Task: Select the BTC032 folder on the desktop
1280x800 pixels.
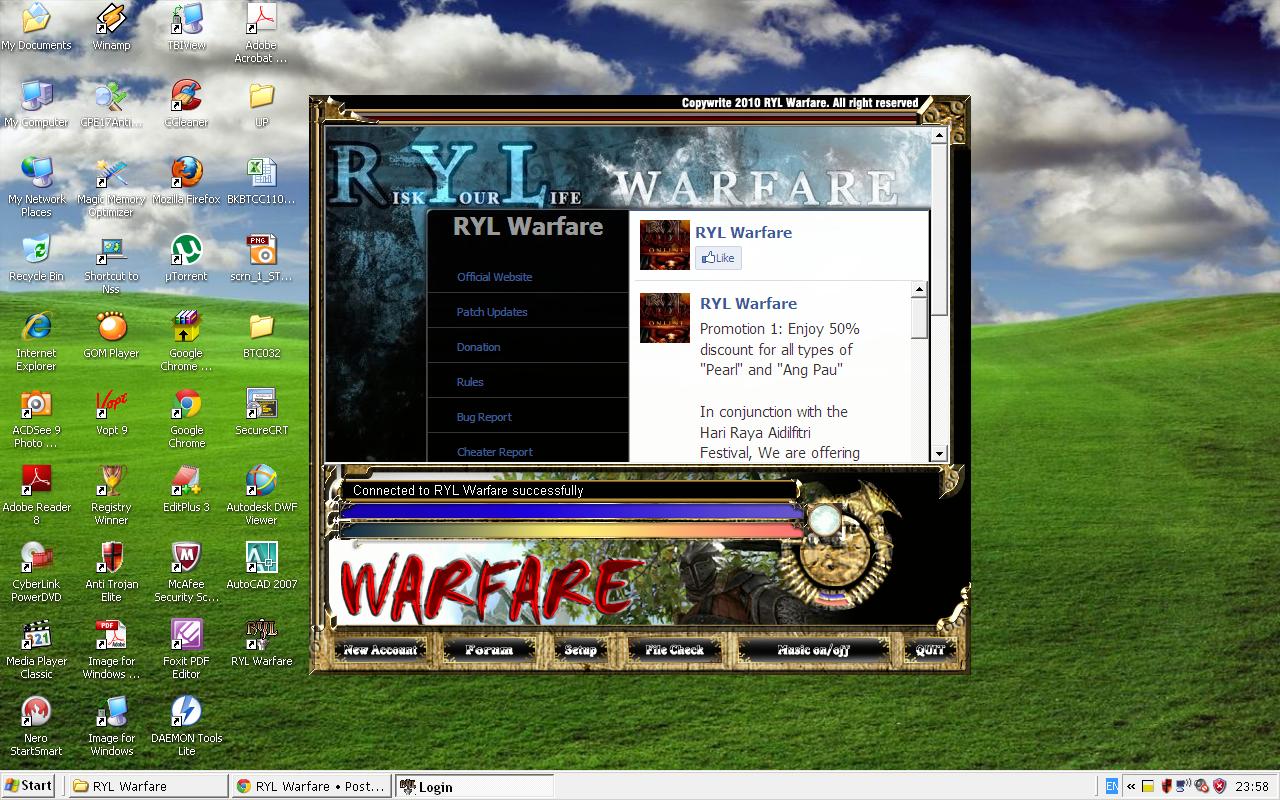Action: 261,335
